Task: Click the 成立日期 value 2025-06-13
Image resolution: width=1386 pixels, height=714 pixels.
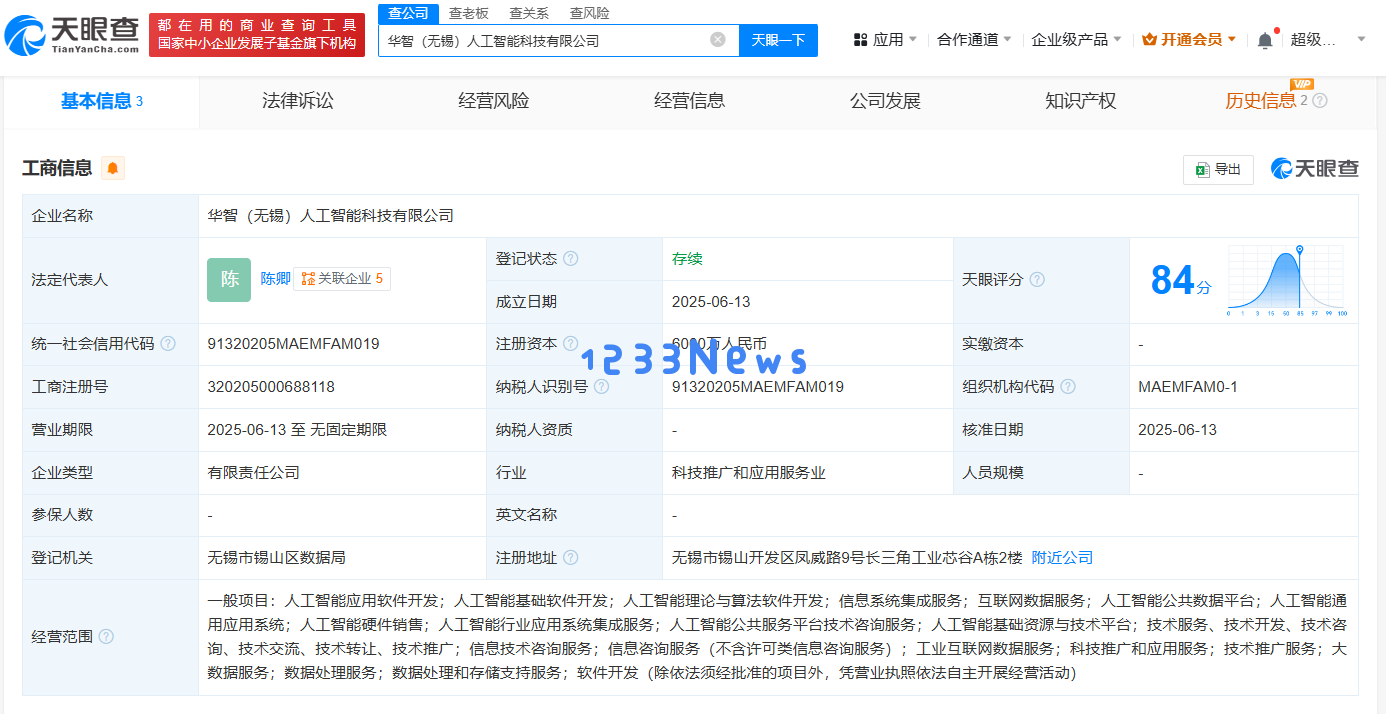Action: pos(711,302)
